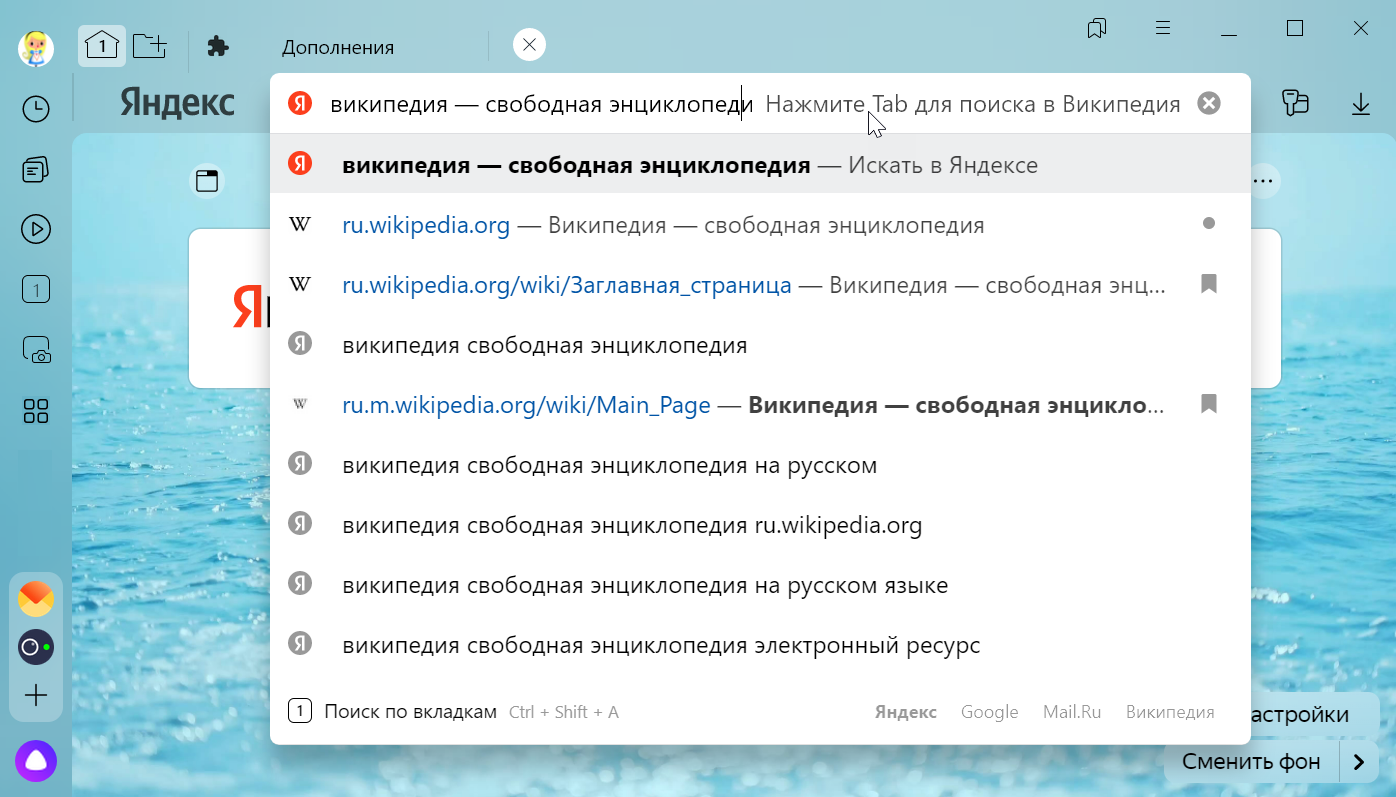Open video player icon in sidebar
Screen dimensions: 1396x797
pyautogui.click(x=36, y=229)
